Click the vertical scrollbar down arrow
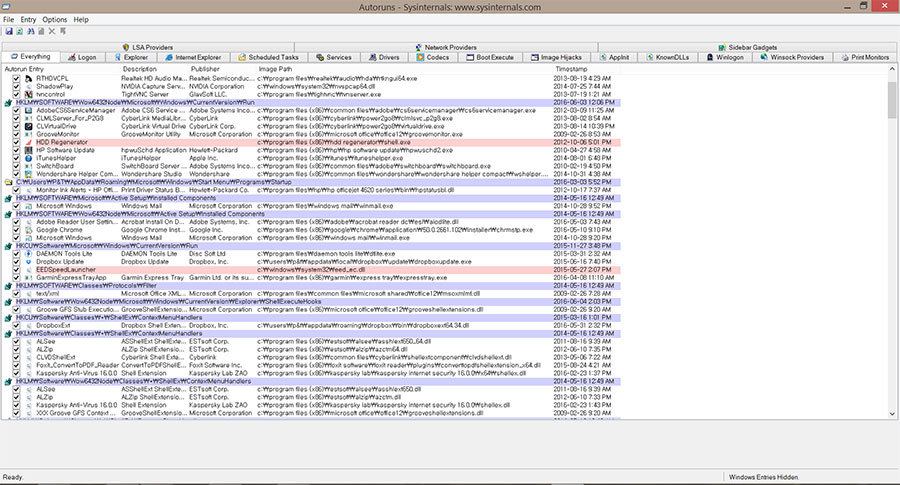 click(x=892, y=414)
